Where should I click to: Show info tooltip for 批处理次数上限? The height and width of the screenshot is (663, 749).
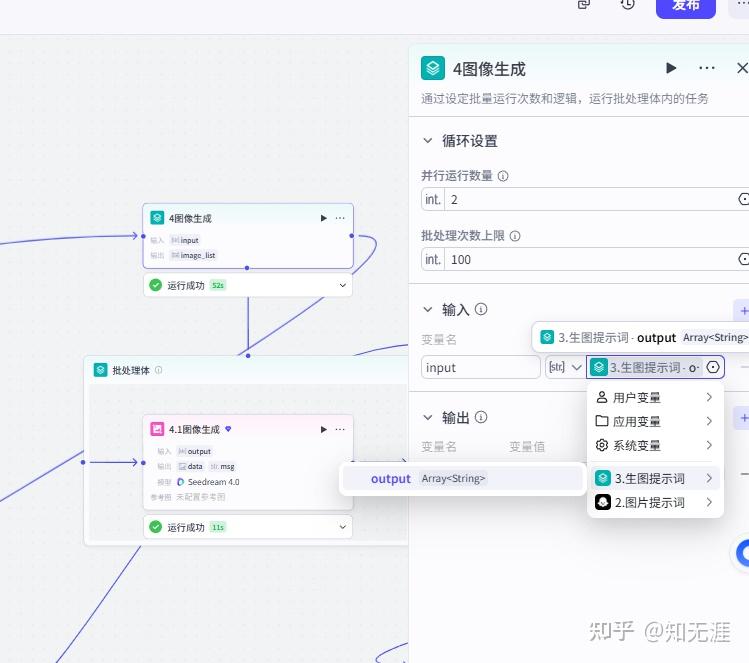515,236
